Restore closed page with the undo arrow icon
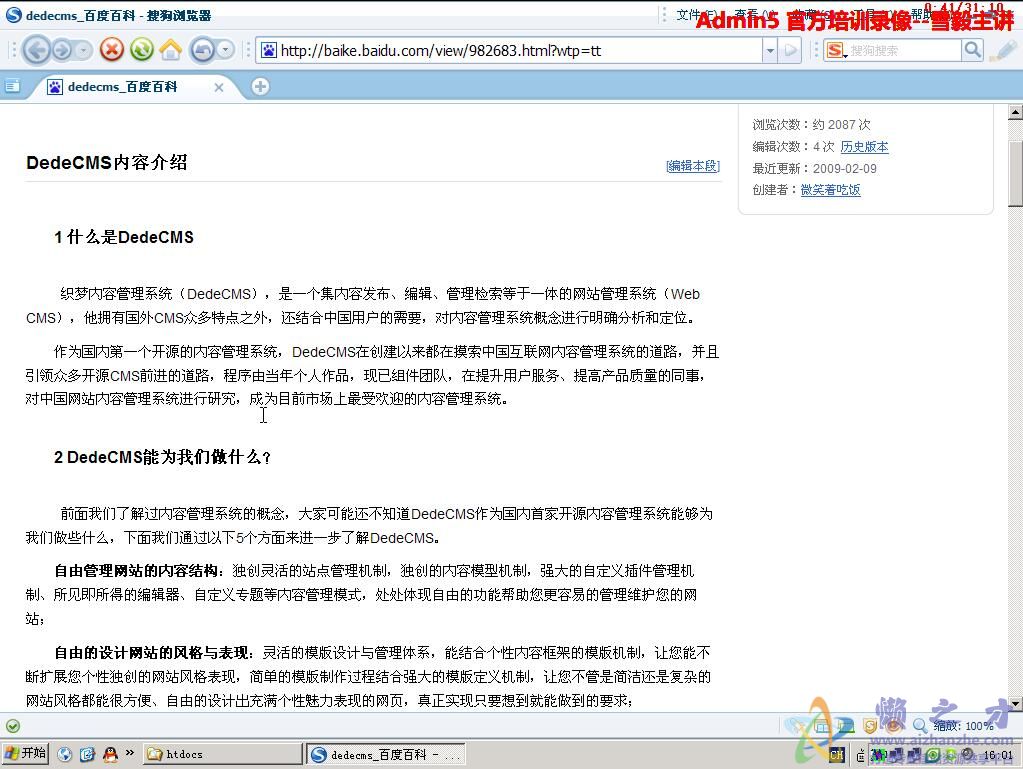This screenshot has width=1023, height=769. 202,50
